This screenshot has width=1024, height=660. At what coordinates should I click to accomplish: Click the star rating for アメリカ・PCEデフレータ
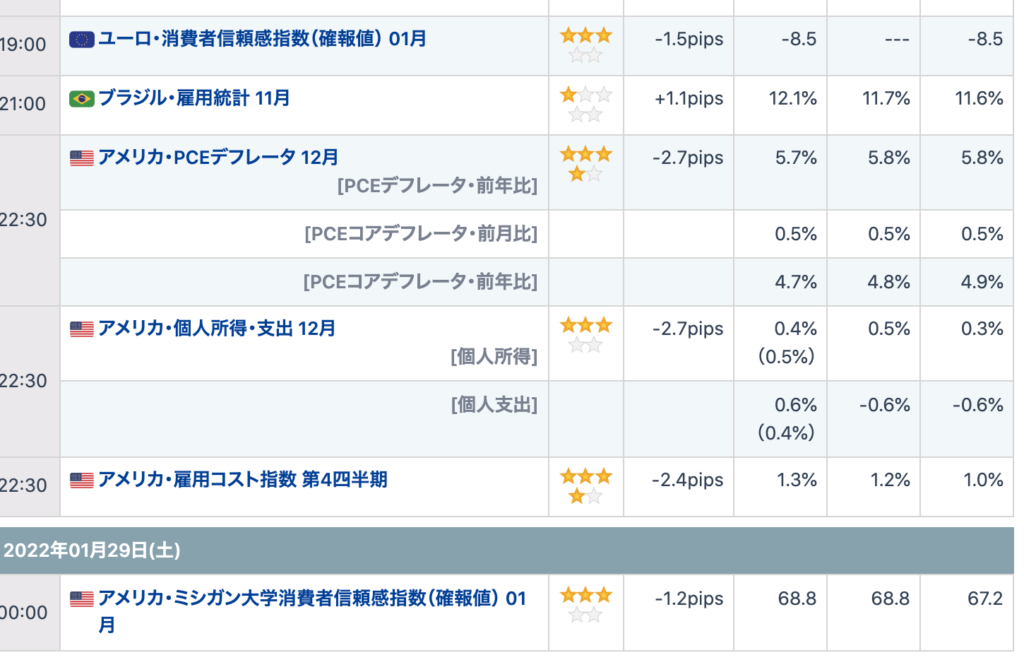pos(586,164)
